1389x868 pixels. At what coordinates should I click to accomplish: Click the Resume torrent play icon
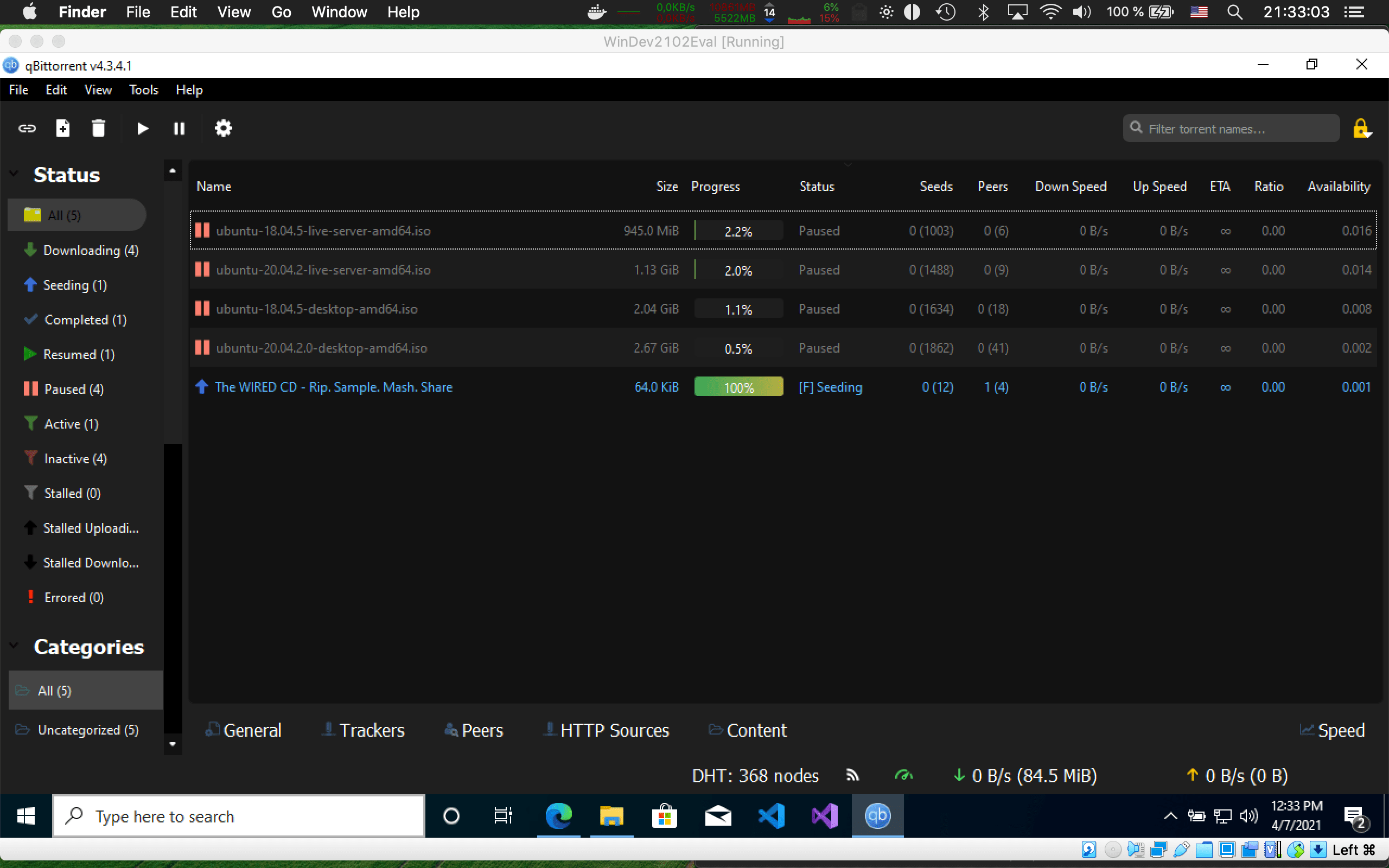point(141,128)
